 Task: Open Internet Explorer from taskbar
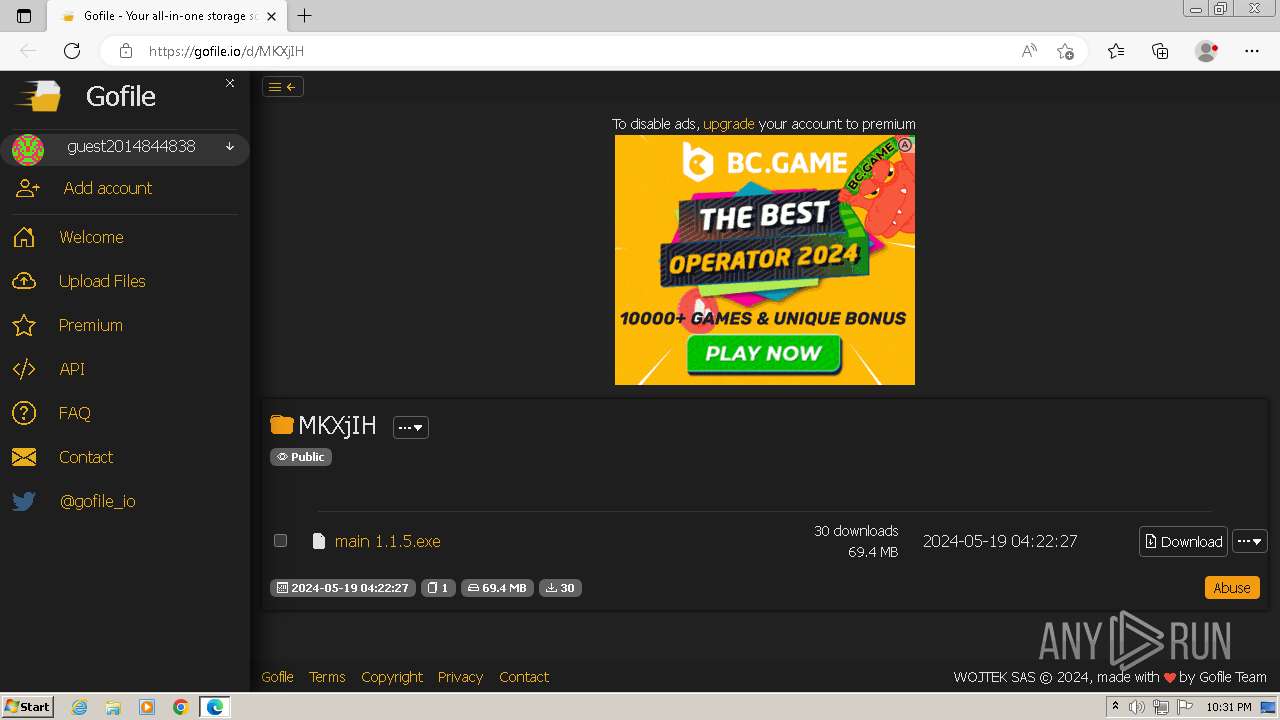(80, 707)
